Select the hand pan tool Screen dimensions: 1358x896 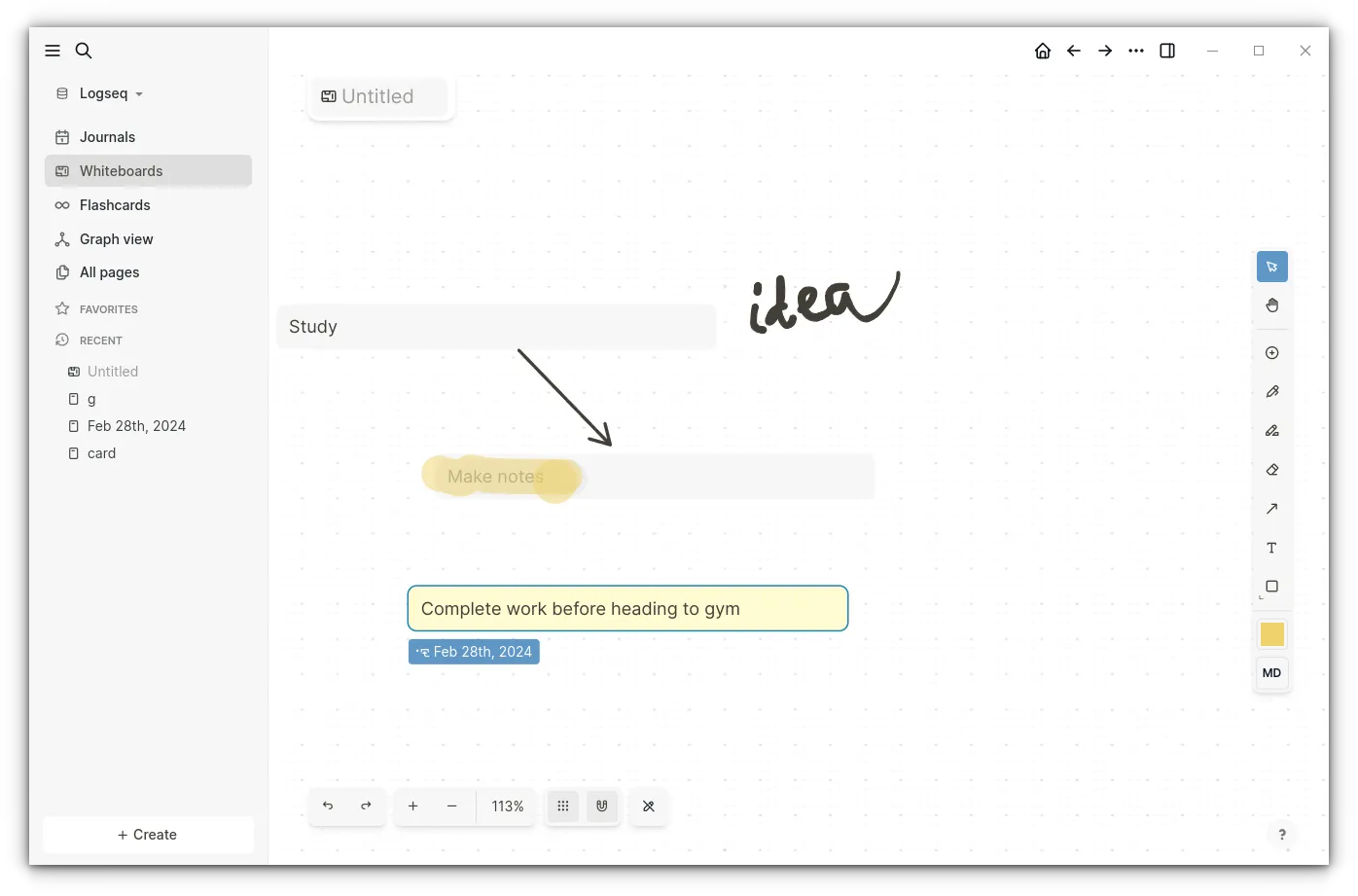click(x=1272, y=305)
